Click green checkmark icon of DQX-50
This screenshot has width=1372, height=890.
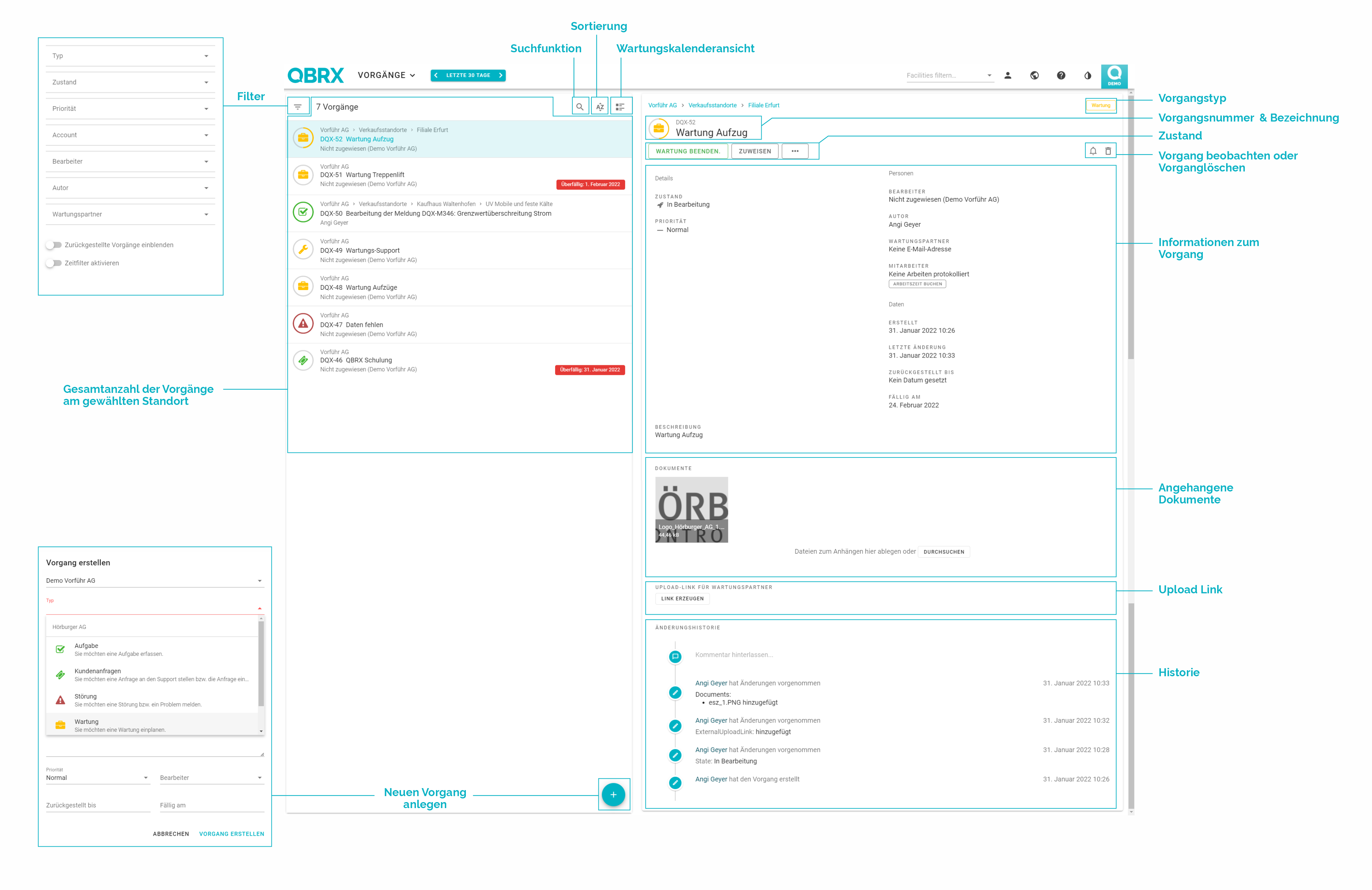pyautogui.click(x=303, y=212)
